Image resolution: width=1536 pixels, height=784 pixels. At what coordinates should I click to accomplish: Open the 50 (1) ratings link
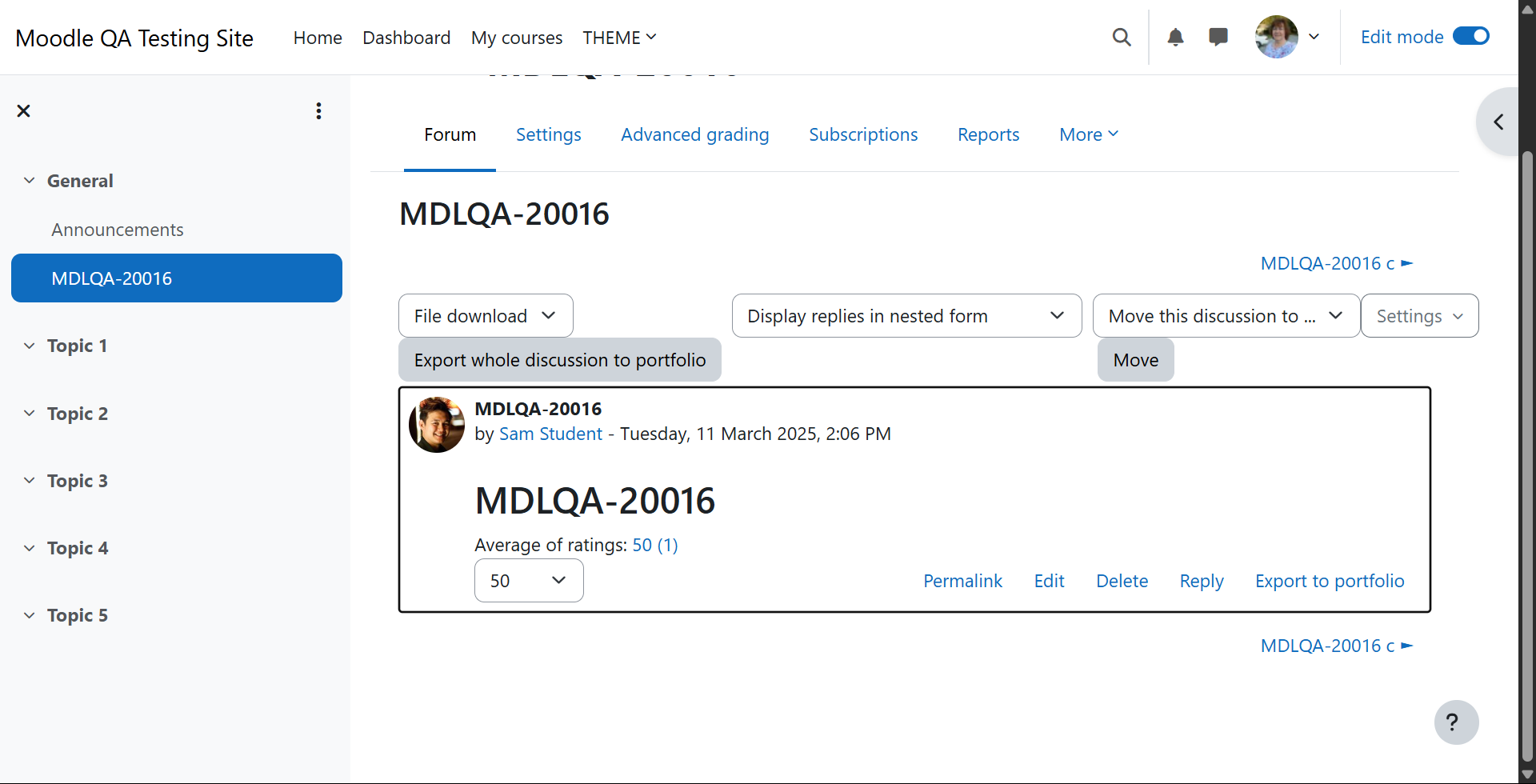[x=655, y=545]
